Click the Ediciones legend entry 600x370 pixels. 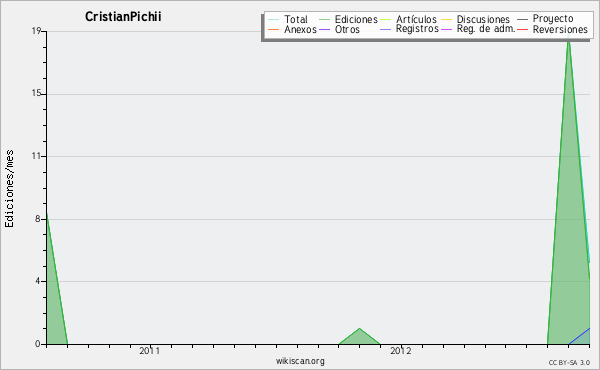(348, 19)
